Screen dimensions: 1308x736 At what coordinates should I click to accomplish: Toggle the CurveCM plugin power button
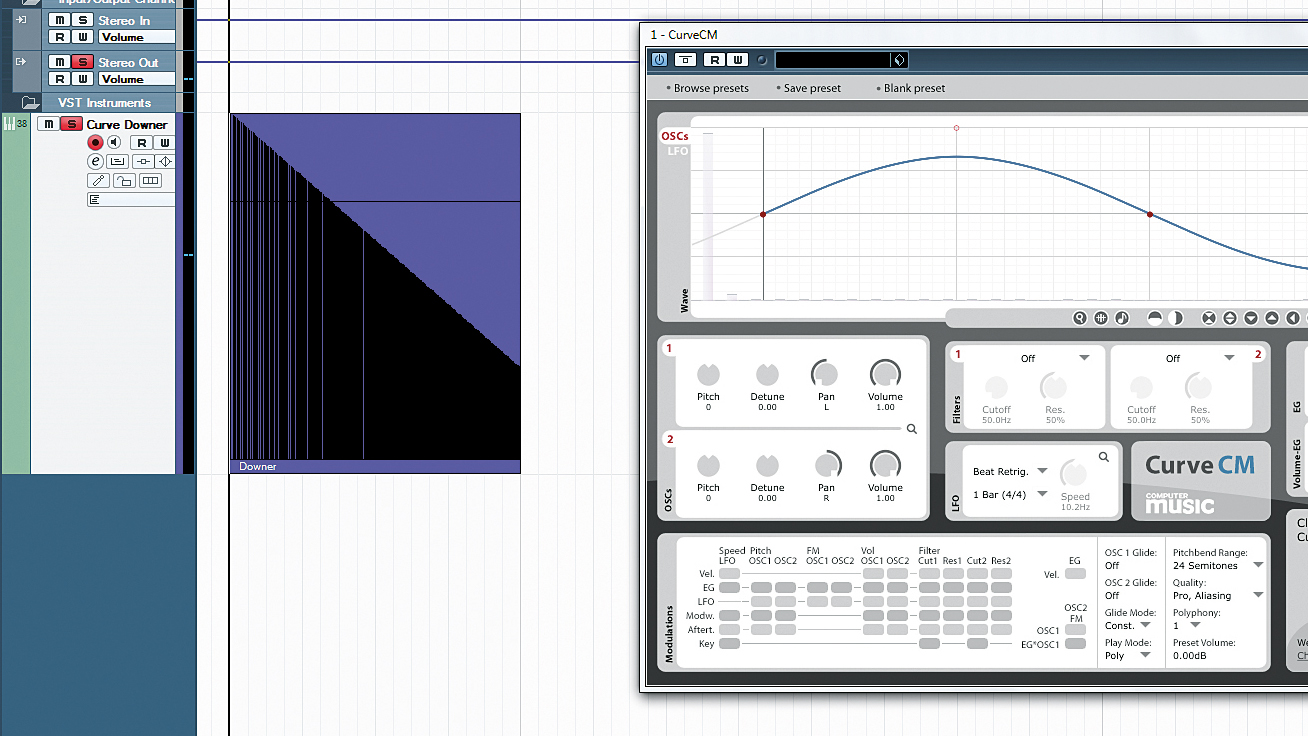coord(659,60)
